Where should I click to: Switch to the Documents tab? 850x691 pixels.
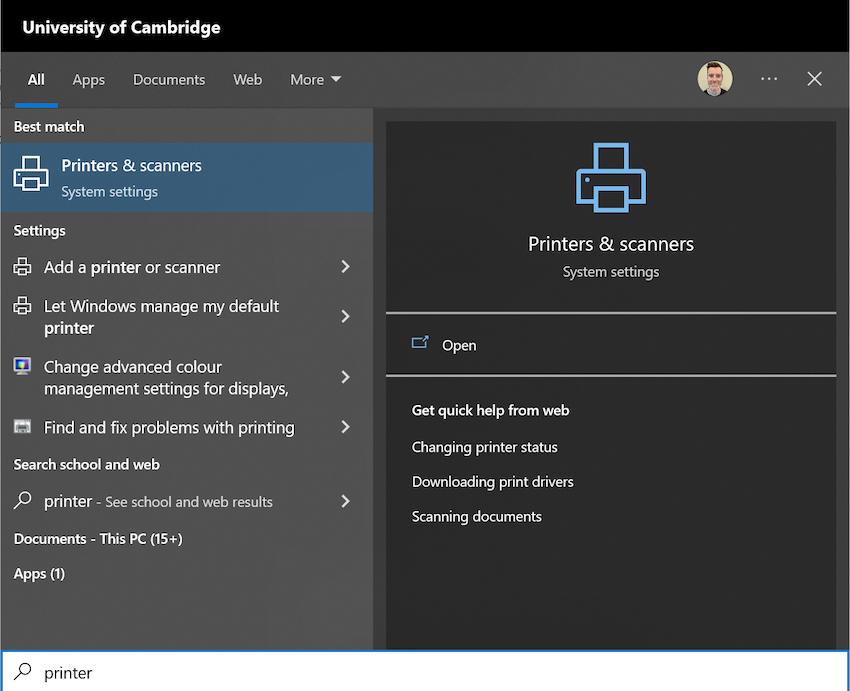[169, 80]
